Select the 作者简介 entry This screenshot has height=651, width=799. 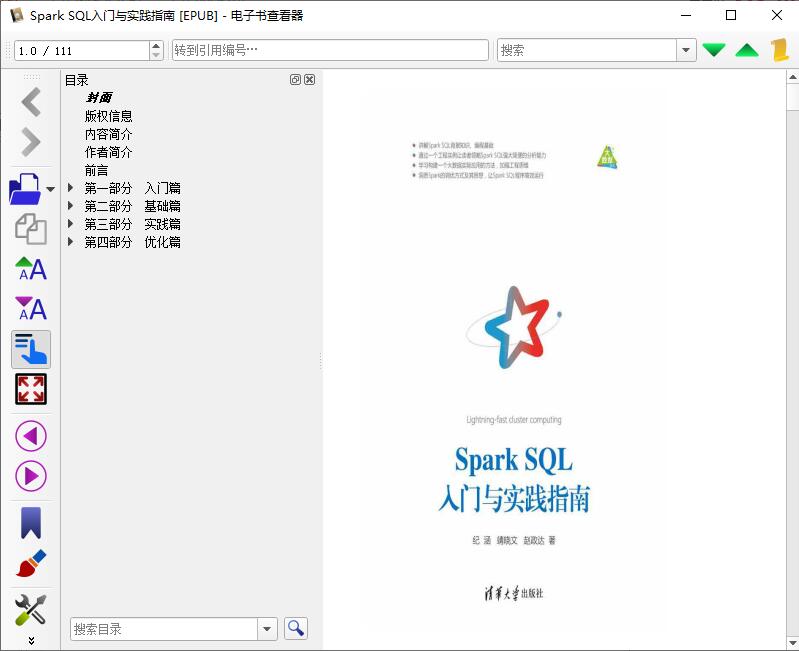tap(109, 152)
